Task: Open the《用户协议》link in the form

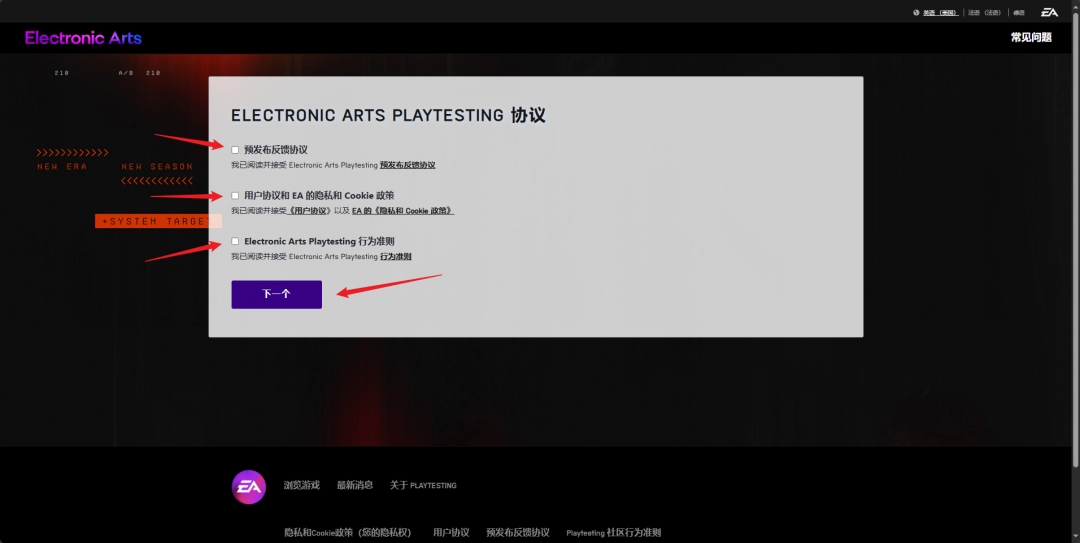Action: coord(310,211)
